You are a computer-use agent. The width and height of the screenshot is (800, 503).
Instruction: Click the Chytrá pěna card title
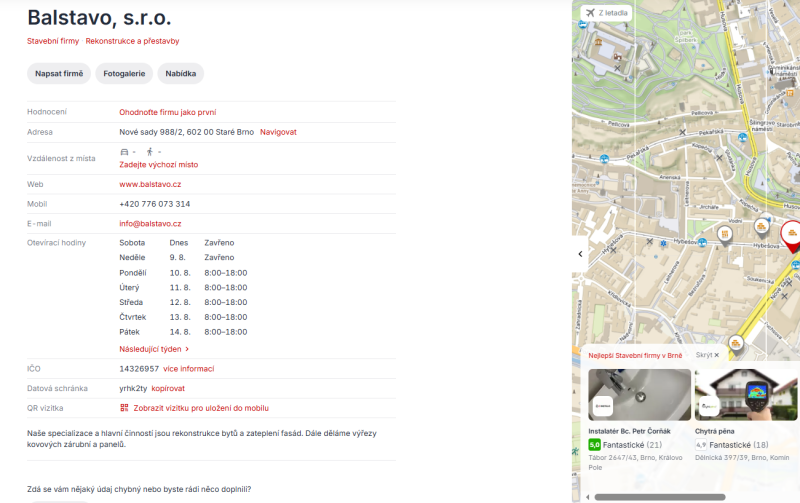tap(714, 431)
